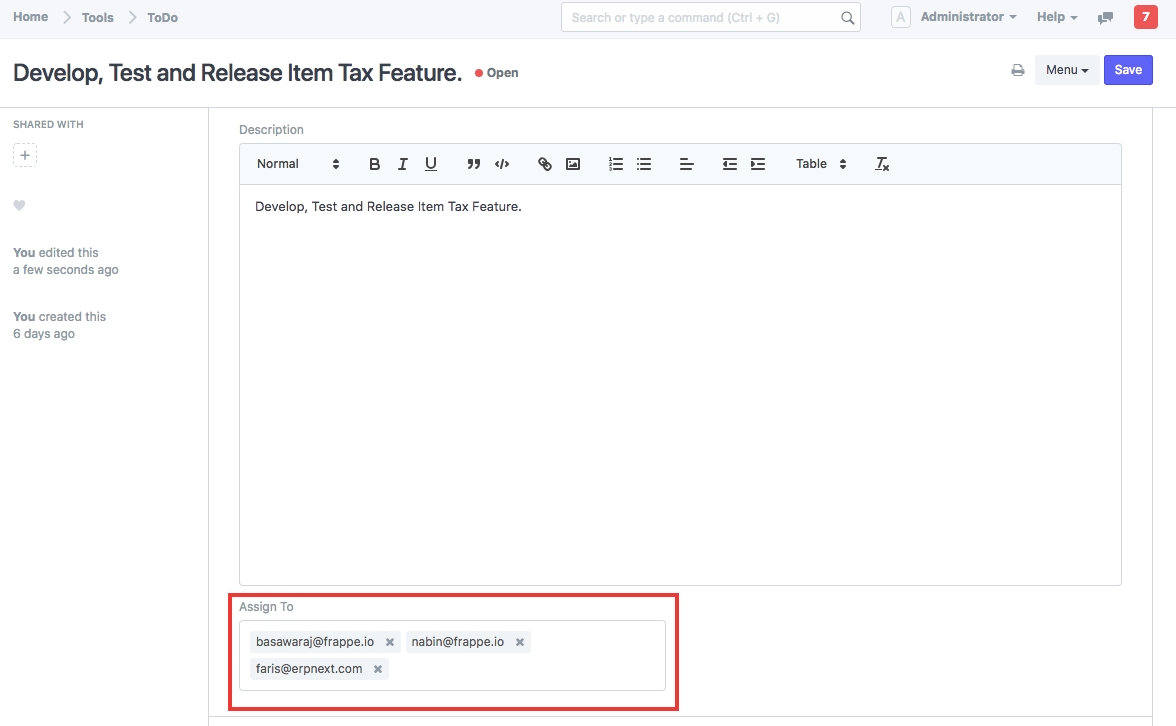Save the ToDo document

click(1128, 70)
